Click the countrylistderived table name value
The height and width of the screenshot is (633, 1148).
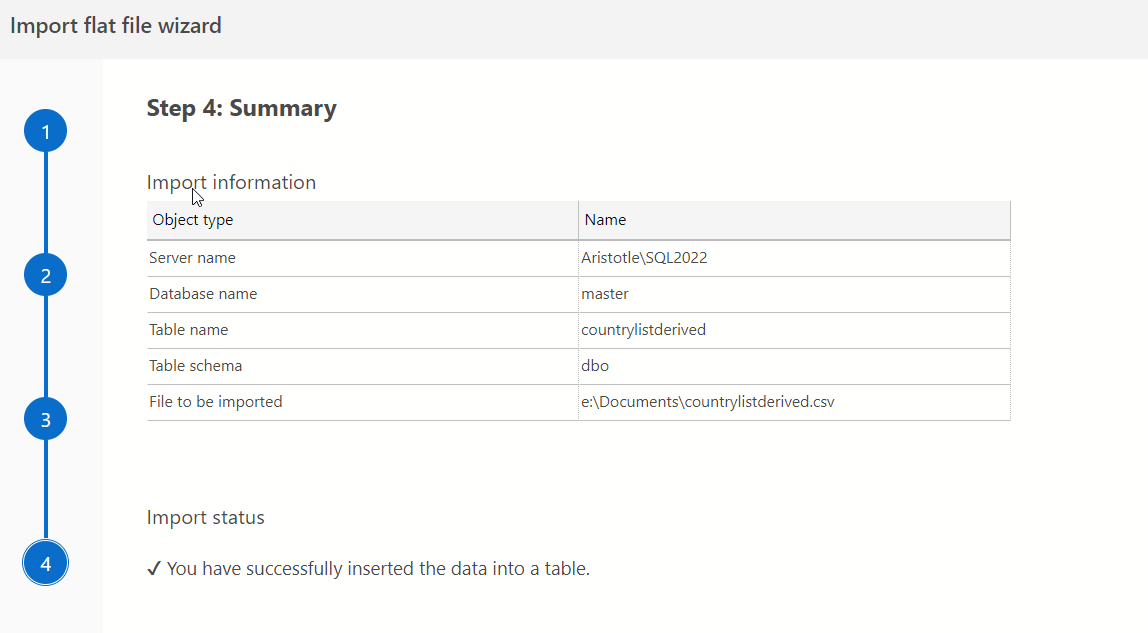click(x=643, y=330)
